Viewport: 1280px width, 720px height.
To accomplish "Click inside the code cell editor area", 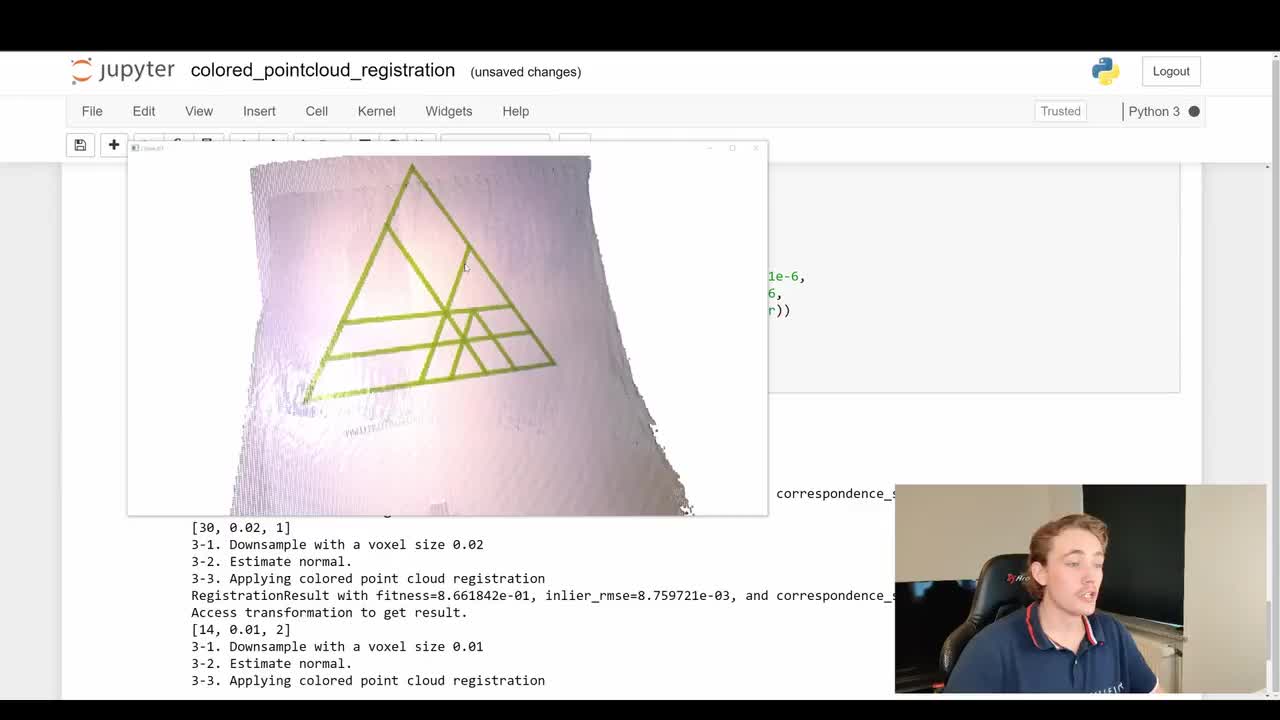I will (x=974, y=278).
